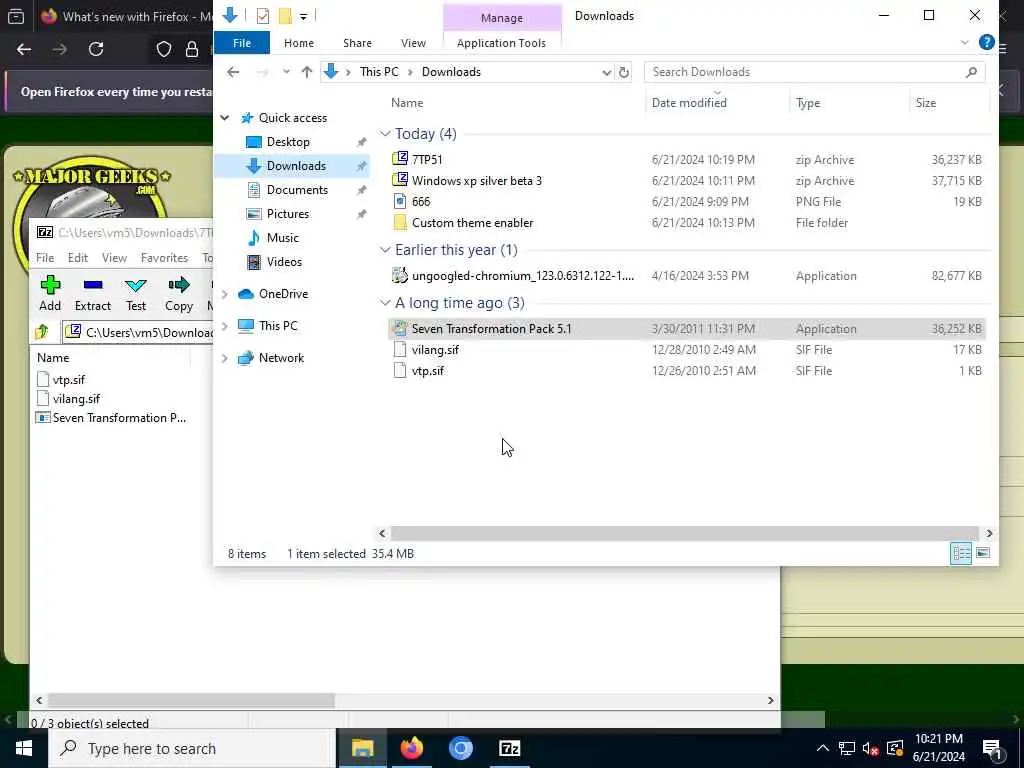The height and width of the screenshot is (768, 1024).
Task: Select Seven Transformation P... in 7-Zip list
Action: [111, 417]
